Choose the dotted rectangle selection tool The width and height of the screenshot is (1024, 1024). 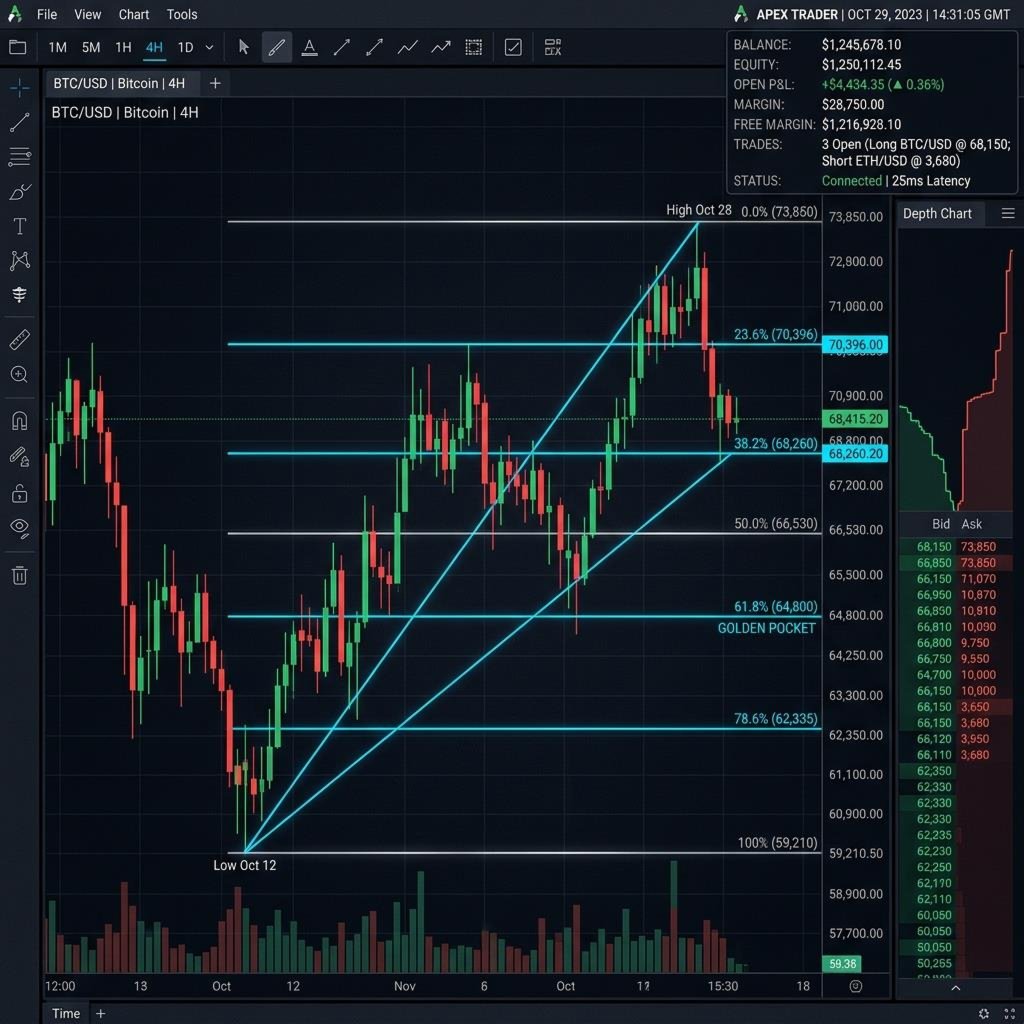click(x=473, y=47)
